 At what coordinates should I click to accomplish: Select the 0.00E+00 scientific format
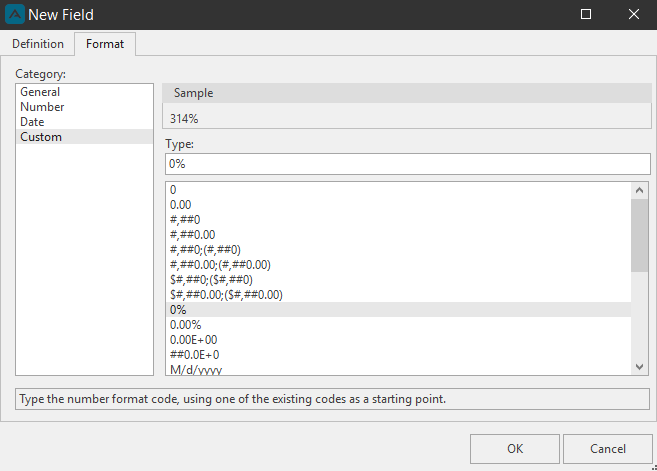(398, 340)
